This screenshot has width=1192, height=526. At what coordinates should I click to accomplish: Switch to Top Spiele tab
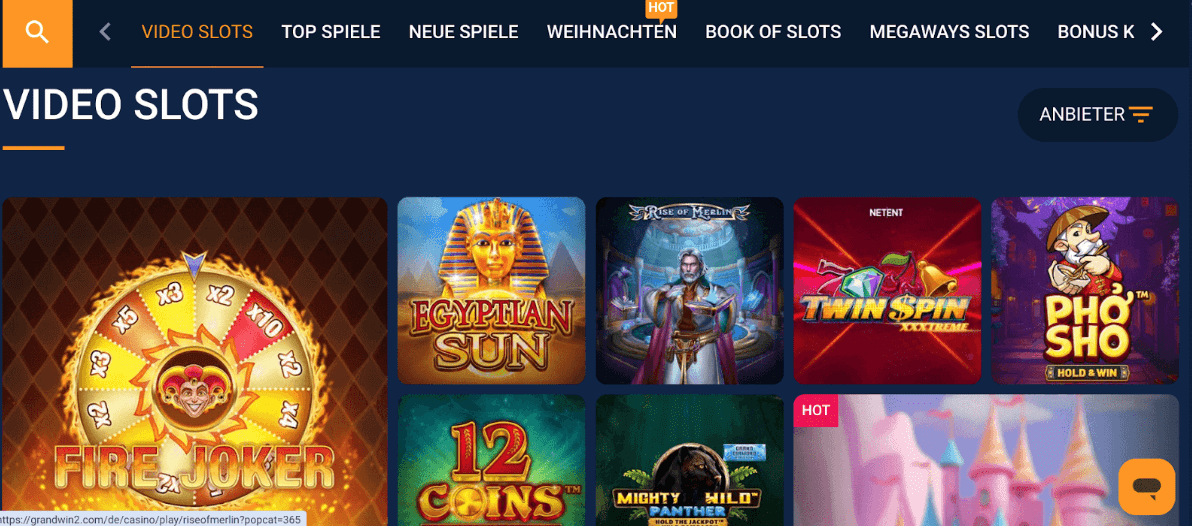click(x=331, y=33)
